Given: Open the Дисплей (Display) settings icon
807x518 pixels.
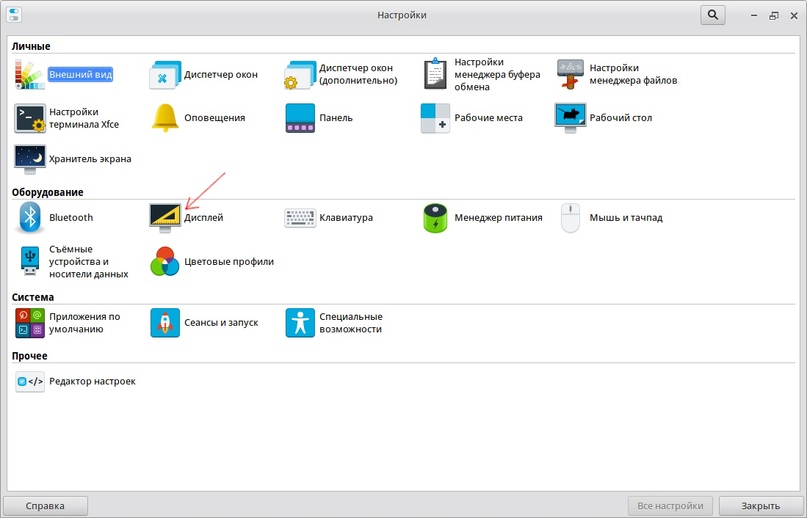Looking at the screenshot, I should 165,217.
